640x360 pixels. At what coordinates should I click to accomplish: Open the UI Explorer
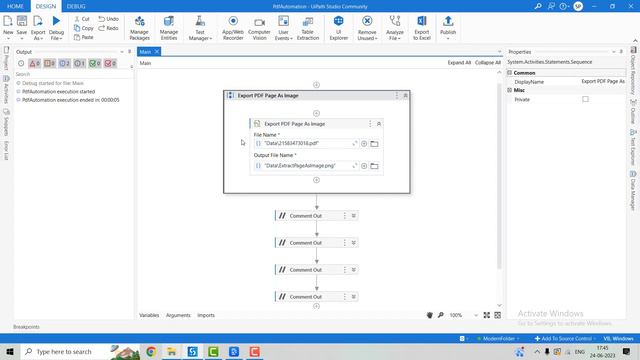point(339,28)
